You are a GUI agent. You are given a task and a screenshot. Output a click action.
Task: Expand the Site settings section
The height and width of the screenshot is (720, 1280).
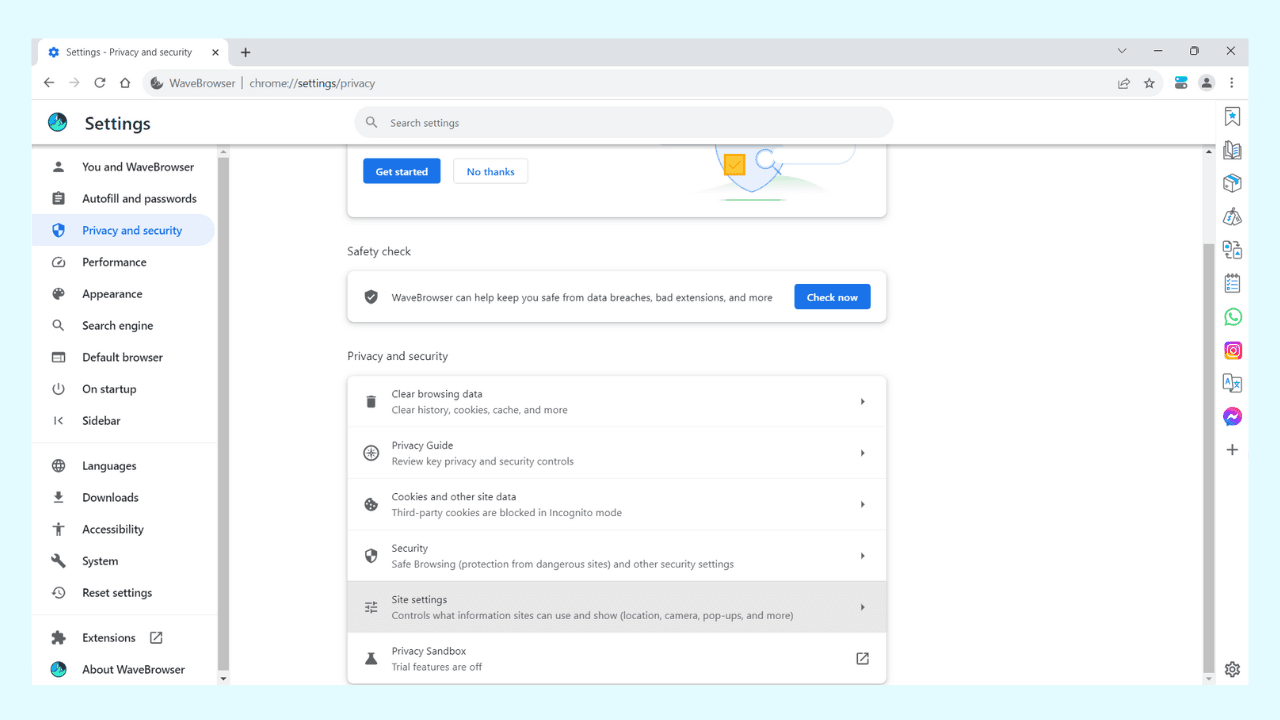616,606
